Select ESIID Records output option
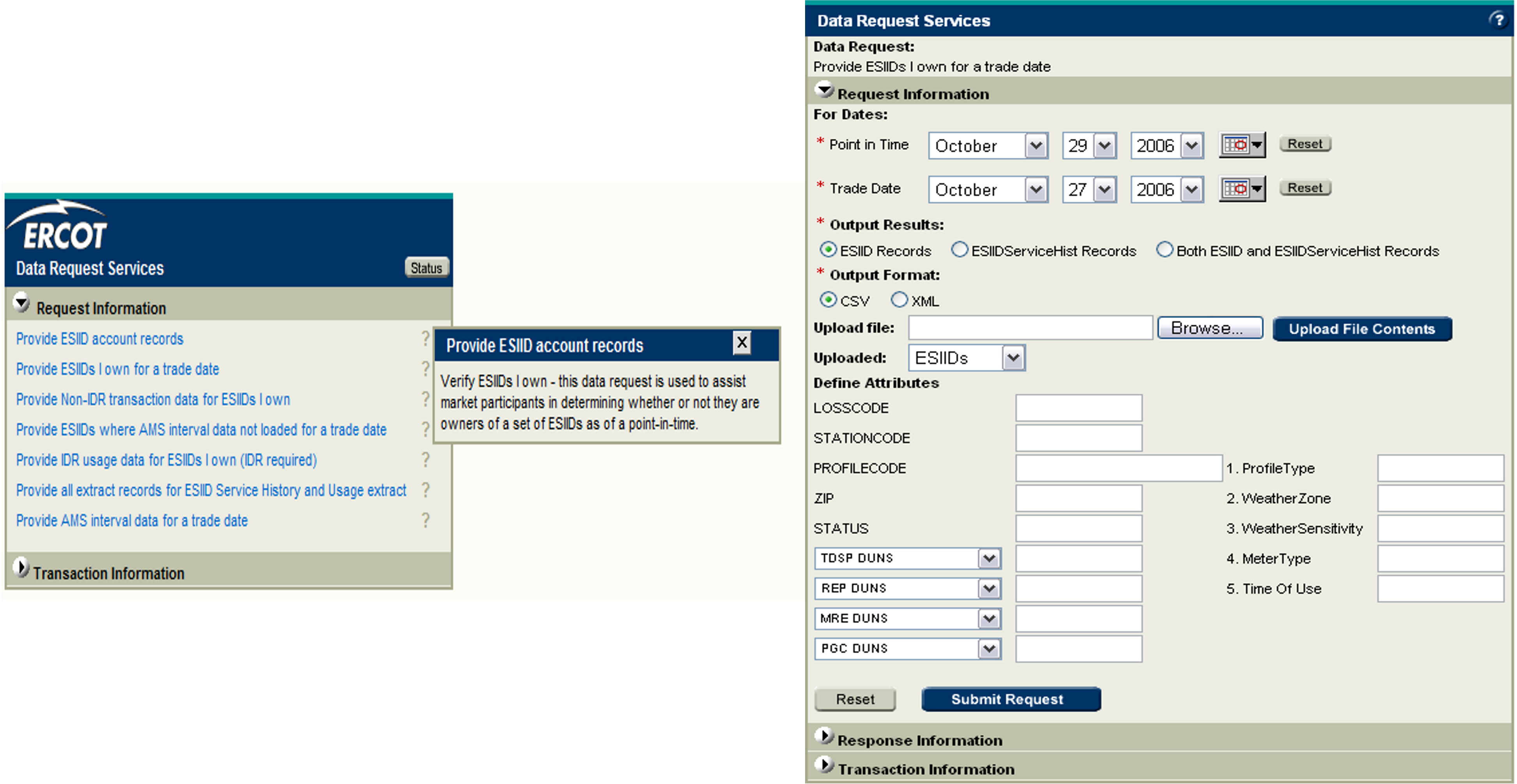The width and height of the screenshot is (1517, 784). [x=828, y=250]
